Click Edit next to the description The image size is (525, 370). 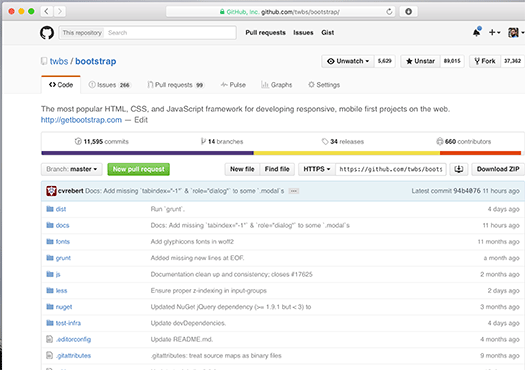(x=141, y=120)
